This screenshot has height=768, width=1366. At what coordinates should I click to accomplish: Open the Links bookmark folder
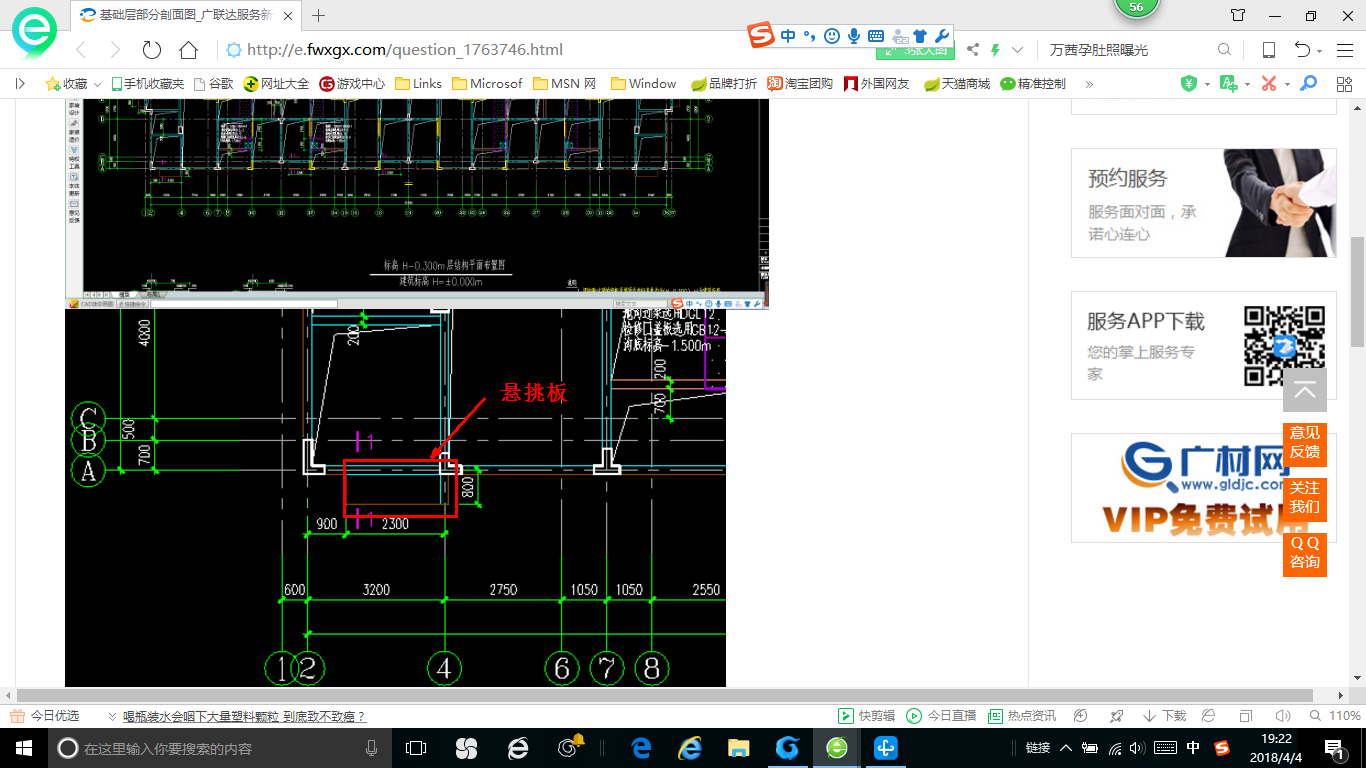coord(418,84)
